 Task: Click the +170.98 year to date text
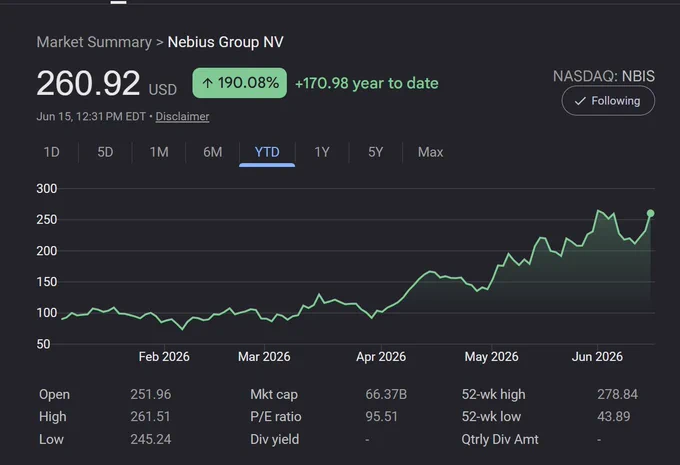point(366,83)
